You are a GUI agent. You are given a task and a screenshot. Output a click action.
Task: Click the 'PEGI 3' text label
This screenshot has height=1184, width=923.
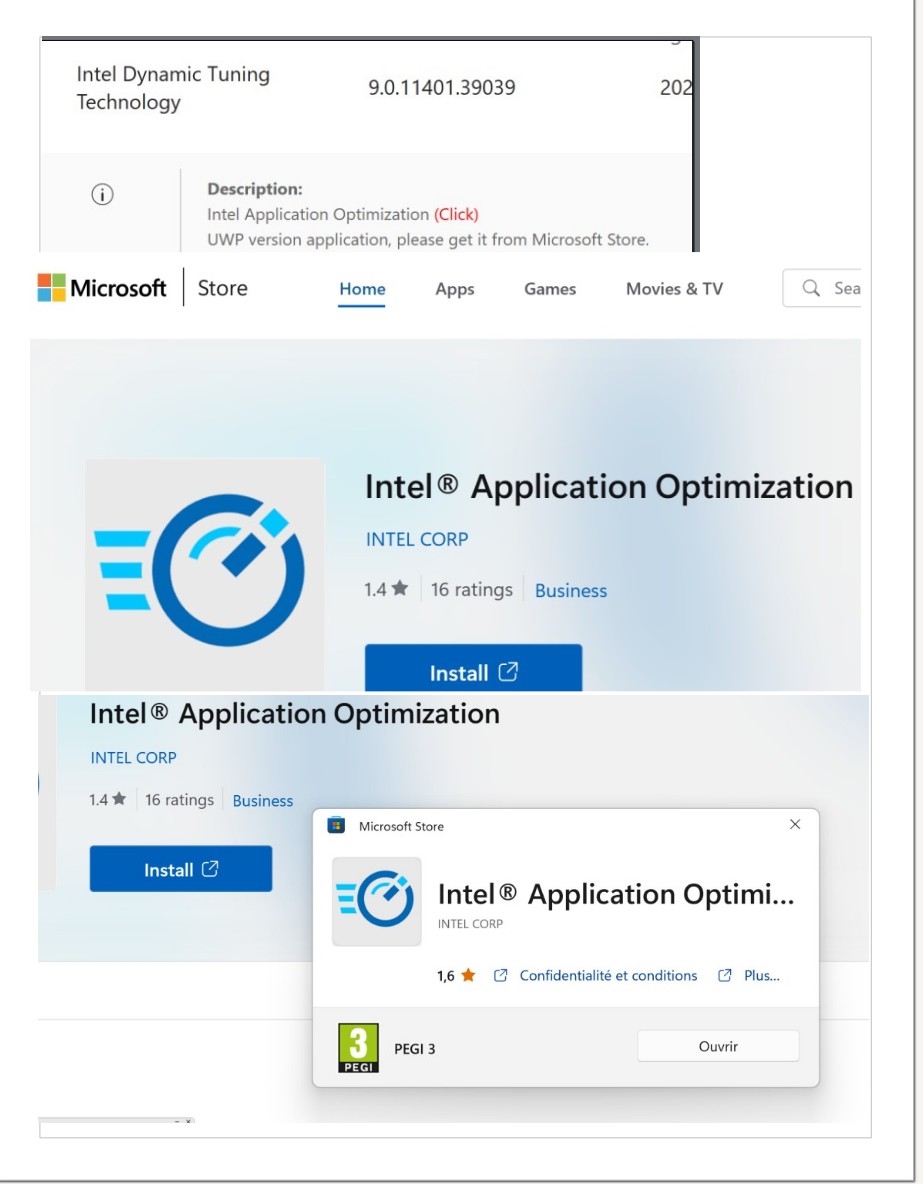point(415,1049)
